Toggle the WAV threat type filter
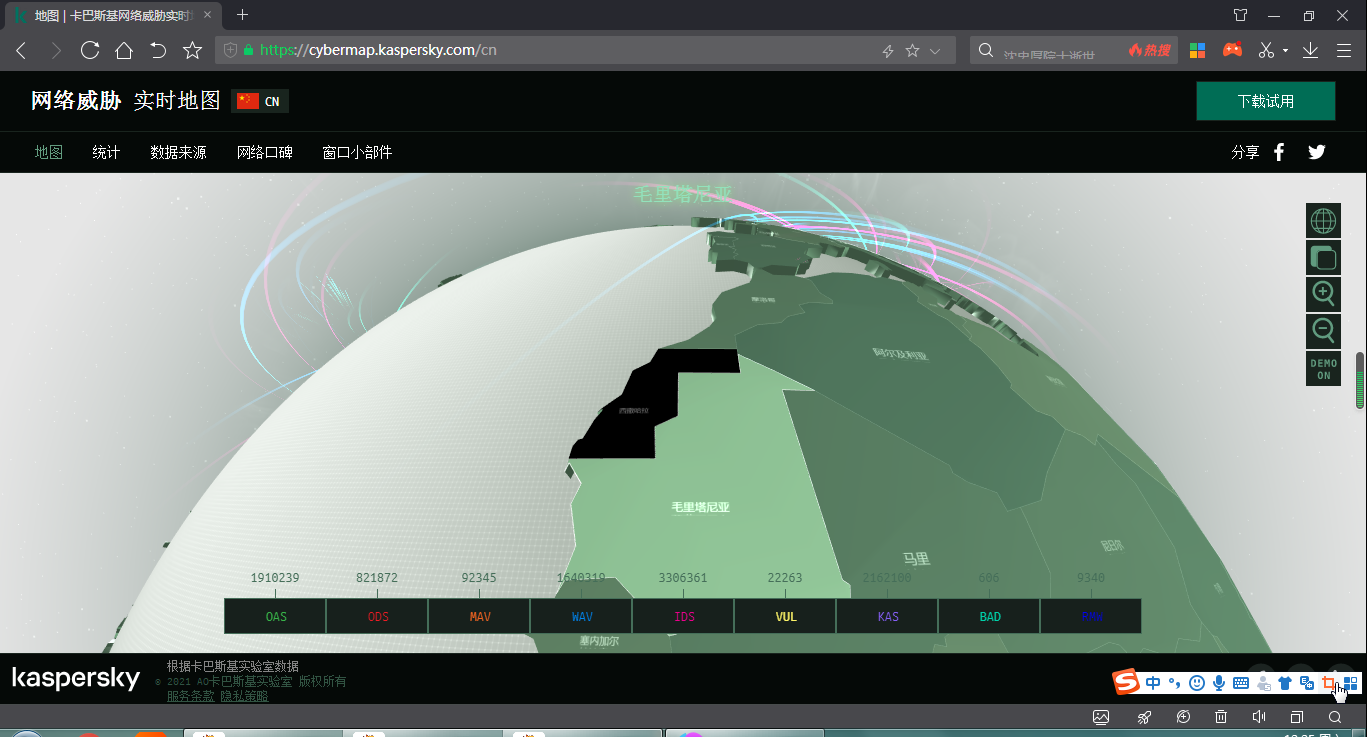Image resolution: width=1367 pixels, height=737 pixels. click(x=582, y=616)
